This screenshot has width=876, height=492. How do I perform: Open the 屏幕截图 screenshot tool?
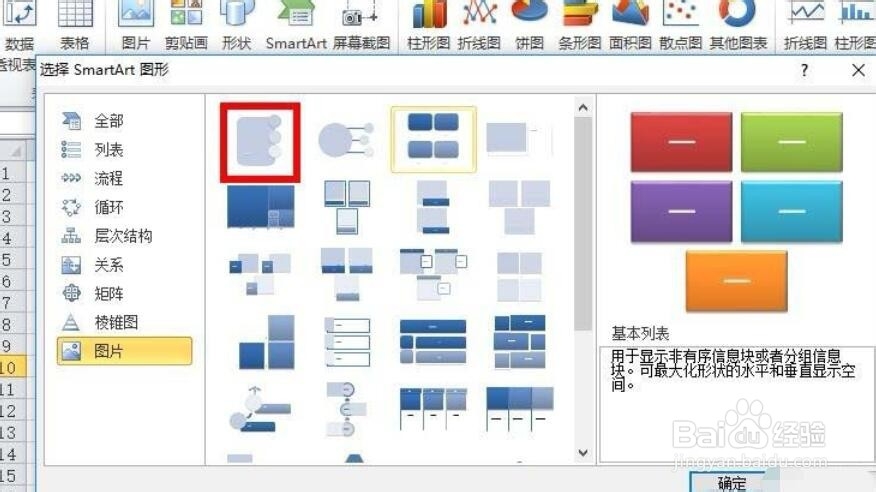pyautogui.click(x=361, y=25)
